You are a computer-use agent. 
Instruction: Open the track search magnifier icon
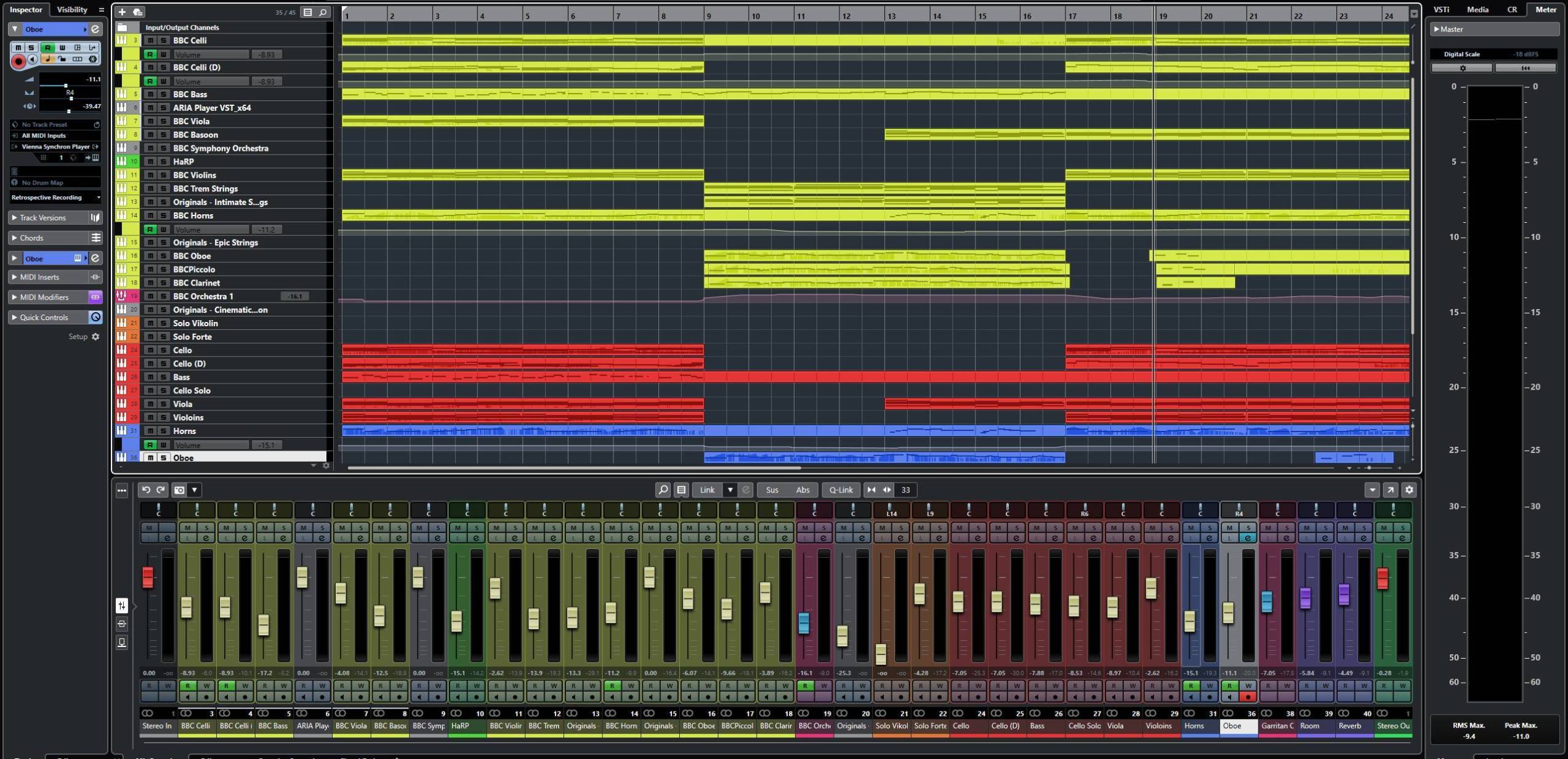[323, 12]
